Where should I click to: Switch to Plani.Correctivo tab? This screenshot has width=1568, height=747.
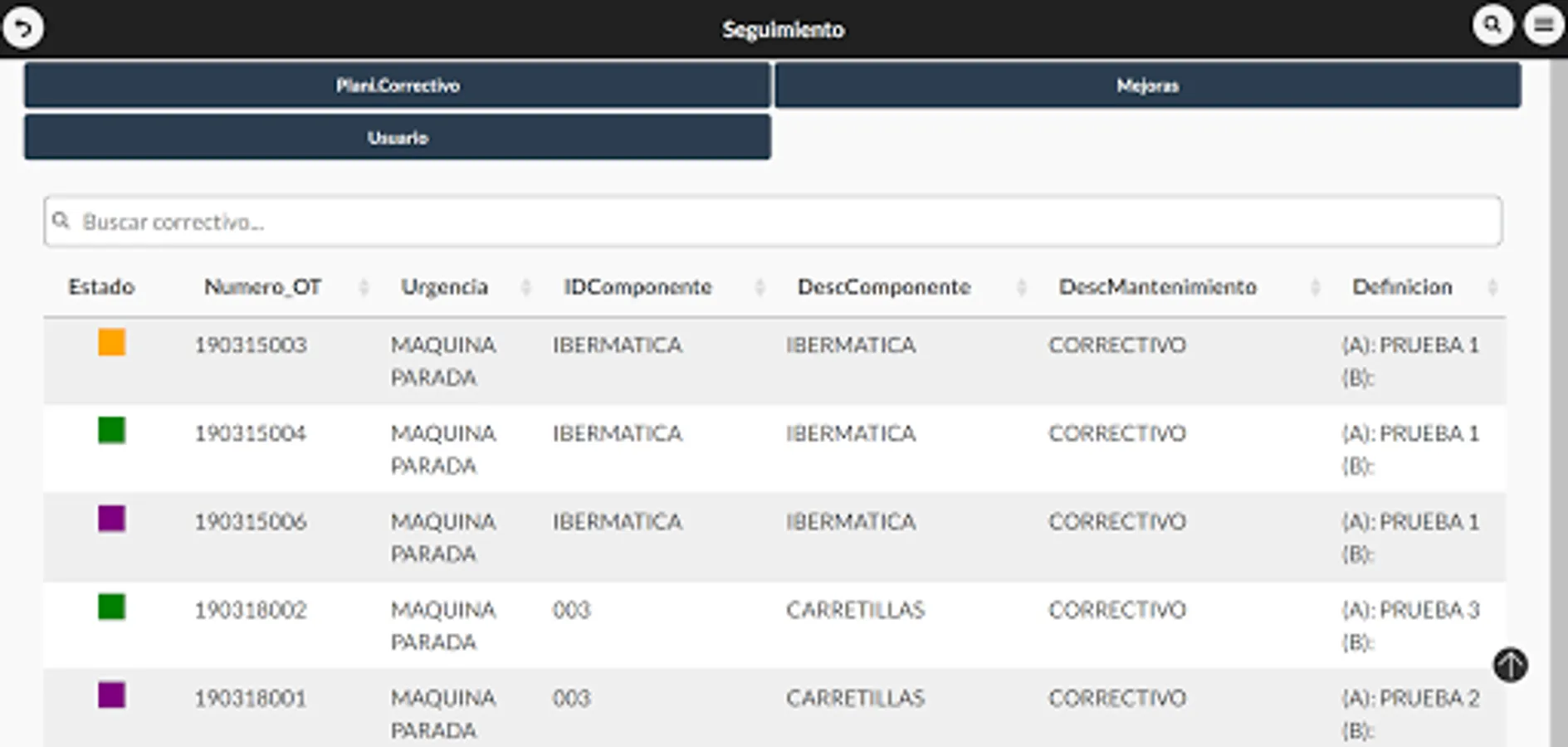pos(398,85)
